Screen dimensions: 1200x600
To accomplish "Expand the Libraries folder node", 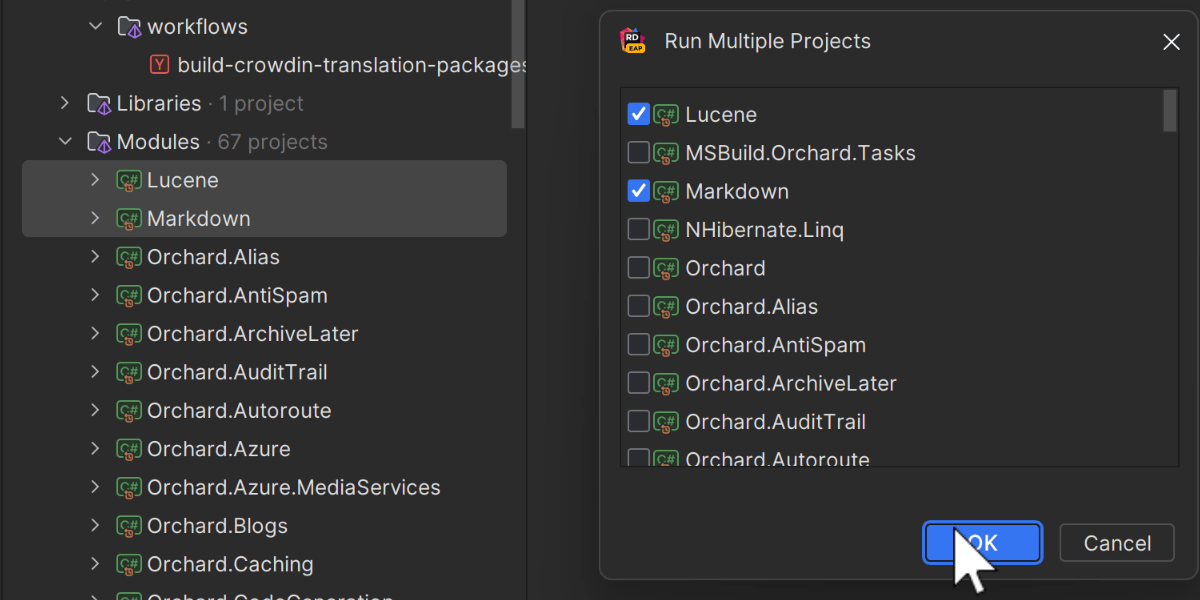I will 65,104.
